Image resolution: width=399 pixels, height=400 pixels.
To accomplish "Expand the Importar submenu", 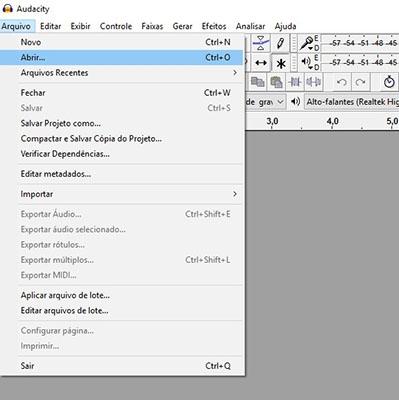I will click(123, 194).
